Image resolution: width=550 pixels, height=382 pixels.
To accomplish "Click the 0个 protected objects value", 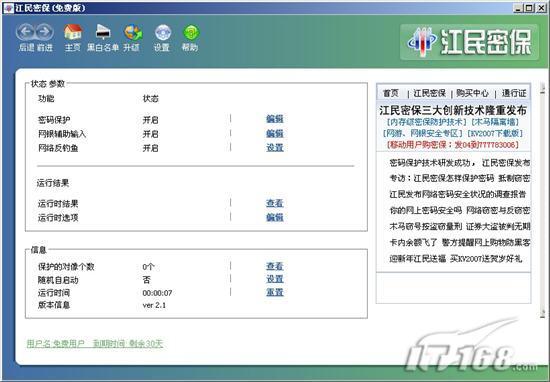I will point(148,267).
